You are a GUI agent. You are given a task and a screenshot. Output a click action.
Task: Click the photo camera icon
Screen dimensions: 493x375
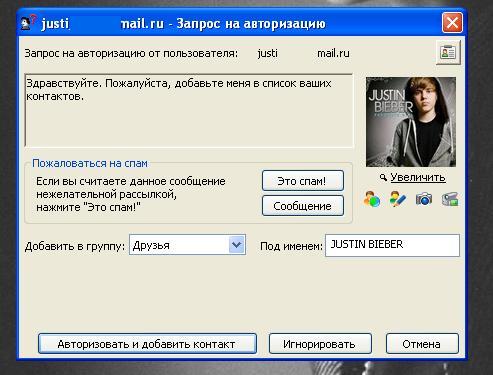[x=424, y=199]
